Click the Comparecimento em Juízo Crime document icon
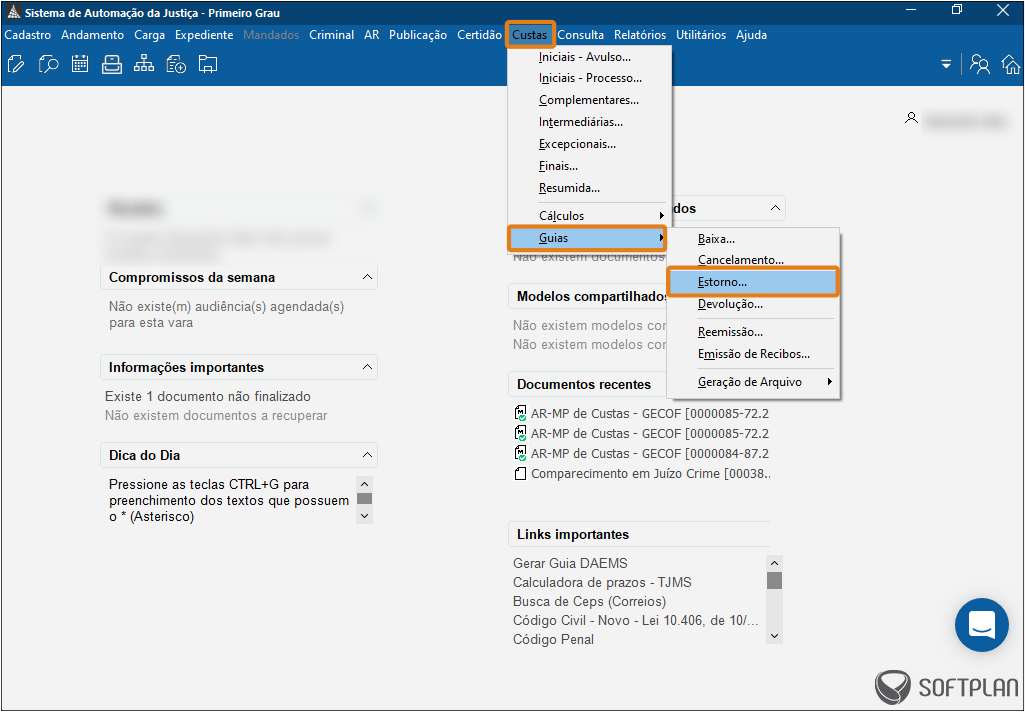 520,473
